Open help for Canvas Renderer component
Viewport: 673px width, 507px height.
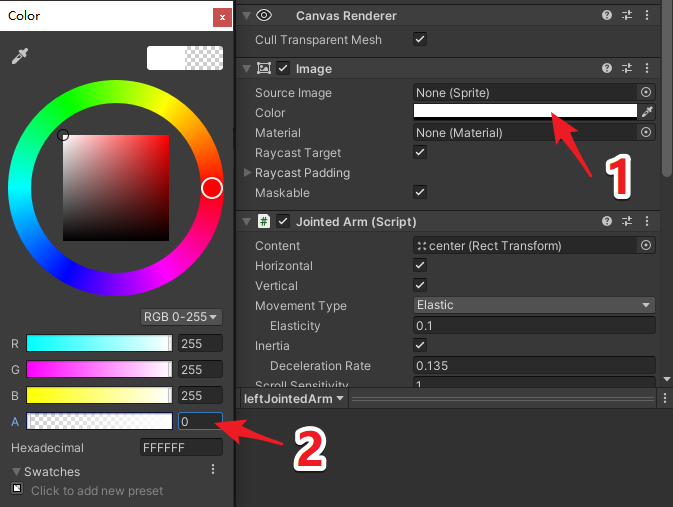coord(607,15)
